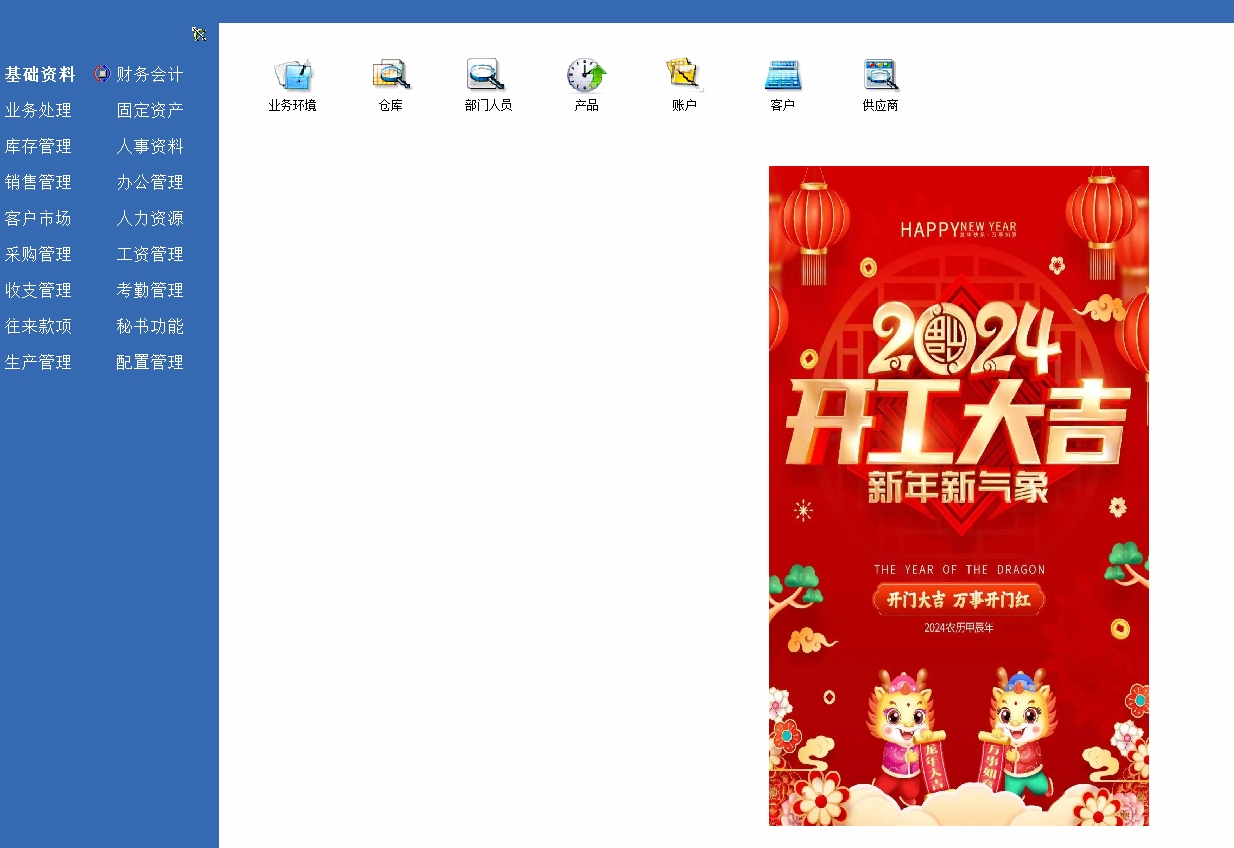Open 配置管理 configuration management

pos(150,363)
